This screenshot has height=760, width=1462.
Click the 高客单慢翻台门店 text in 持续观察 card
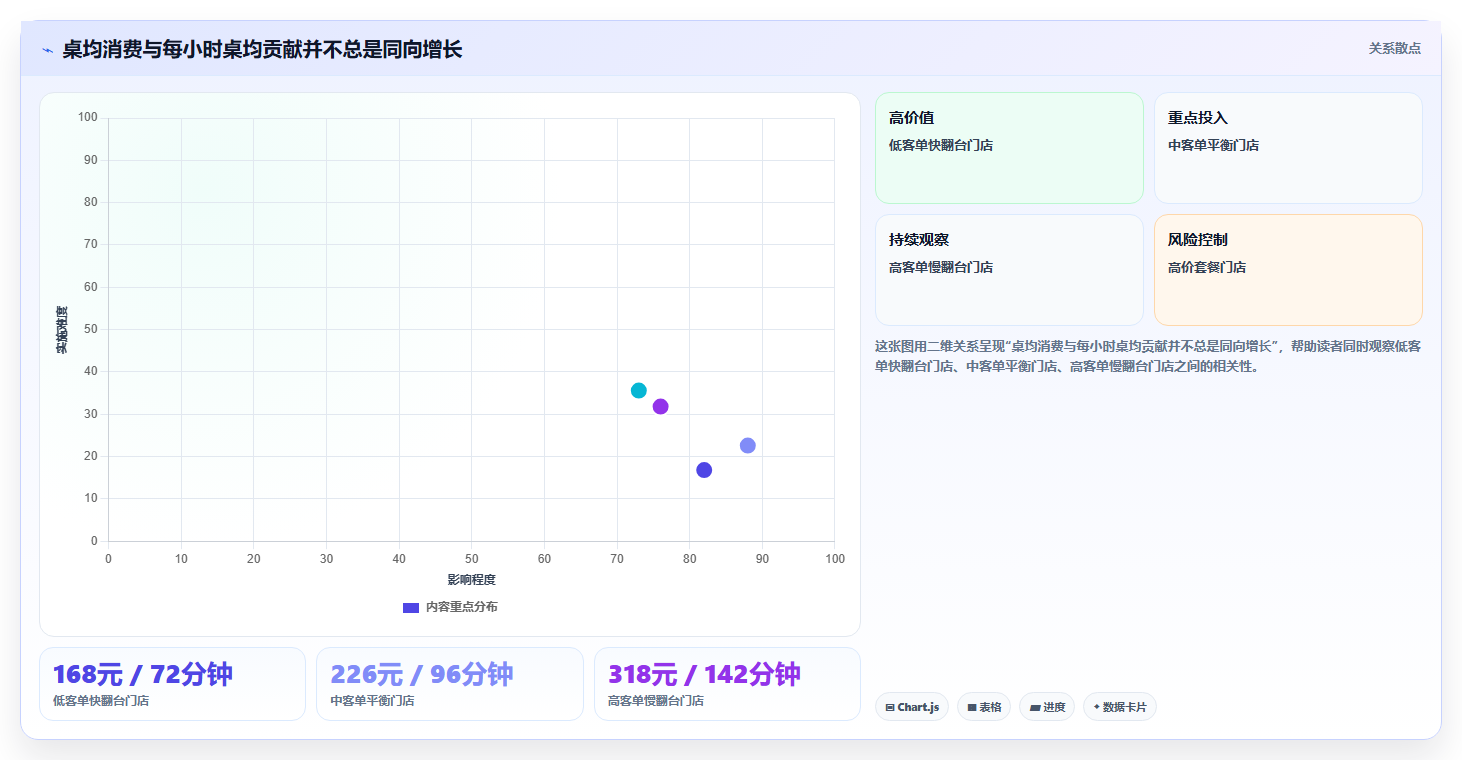pos(941,268)
